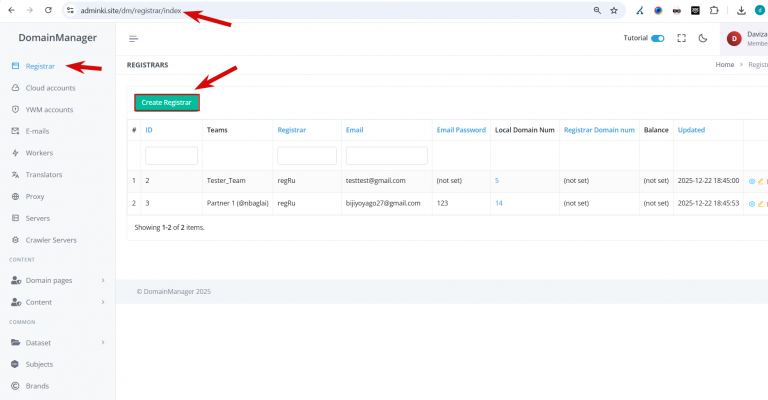768x400 pixels.
Task: Open Subjects in the sidebar
Action: pos(39,364)
